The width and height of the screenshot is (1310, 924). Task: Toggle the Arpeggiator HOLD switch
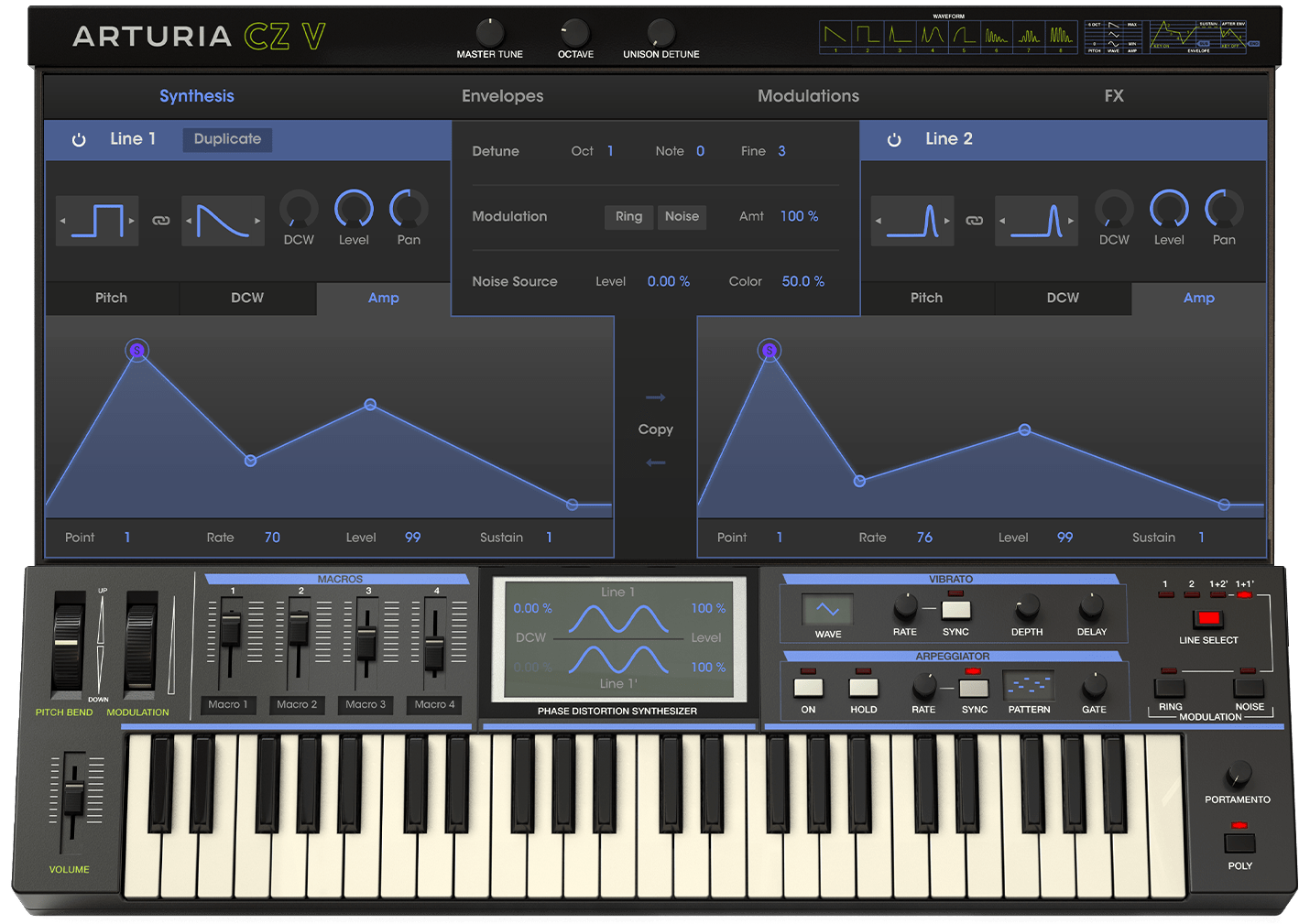[863, 688]
